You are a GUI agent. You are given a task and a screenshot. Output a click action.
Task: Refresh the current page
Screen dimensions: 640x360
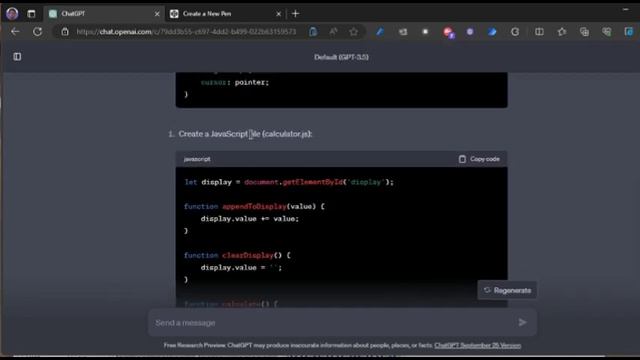point(37,31)
